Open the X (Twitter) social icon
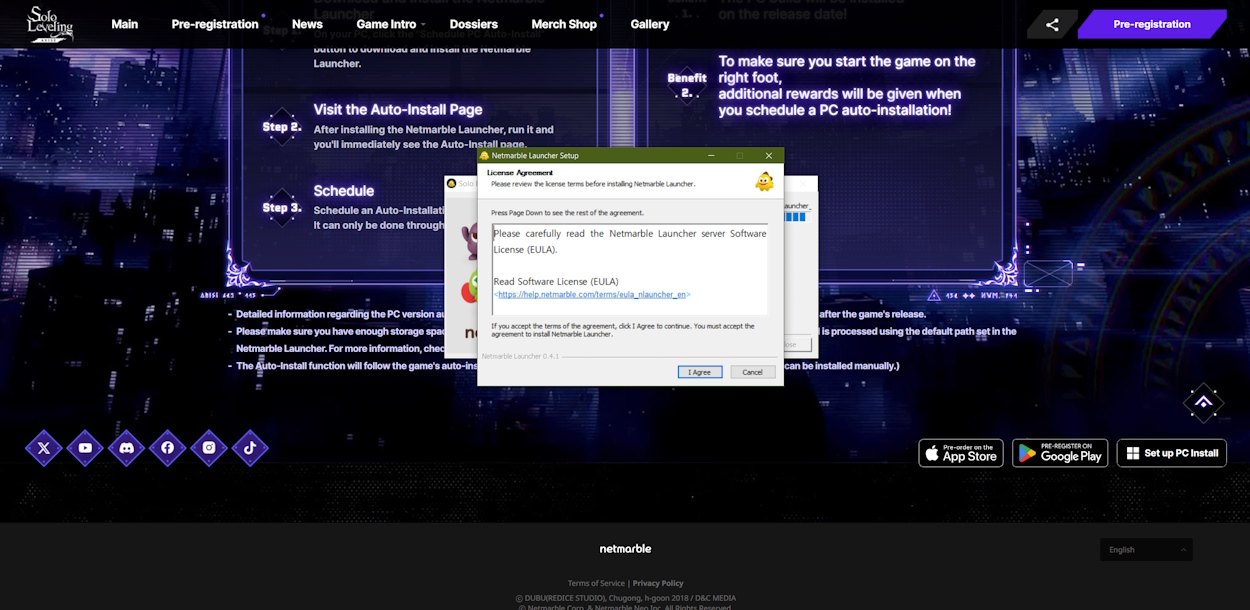Screen dimensions: 1250x610 point(44,448)
